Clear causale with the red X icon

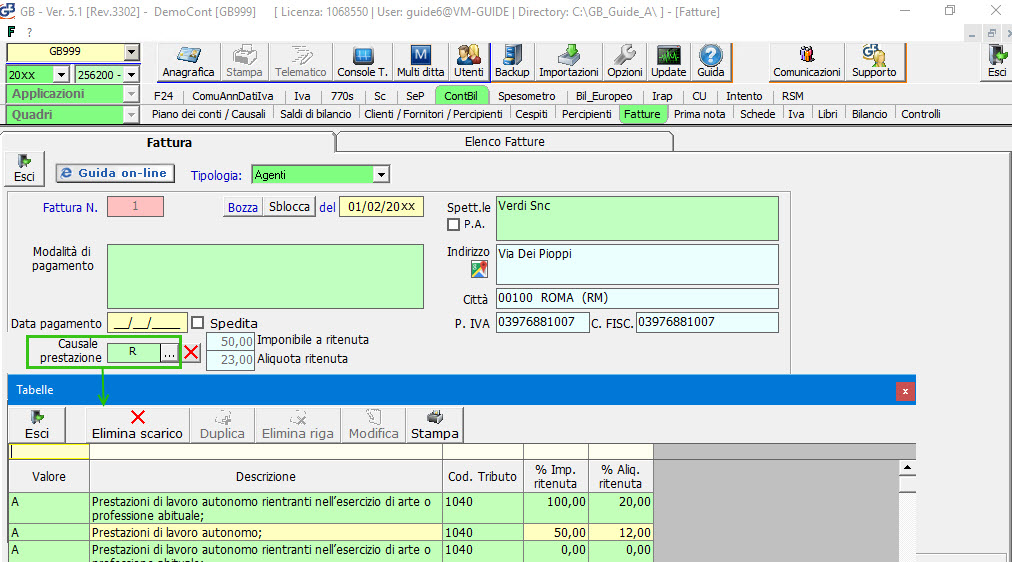(x=192, y=352)
